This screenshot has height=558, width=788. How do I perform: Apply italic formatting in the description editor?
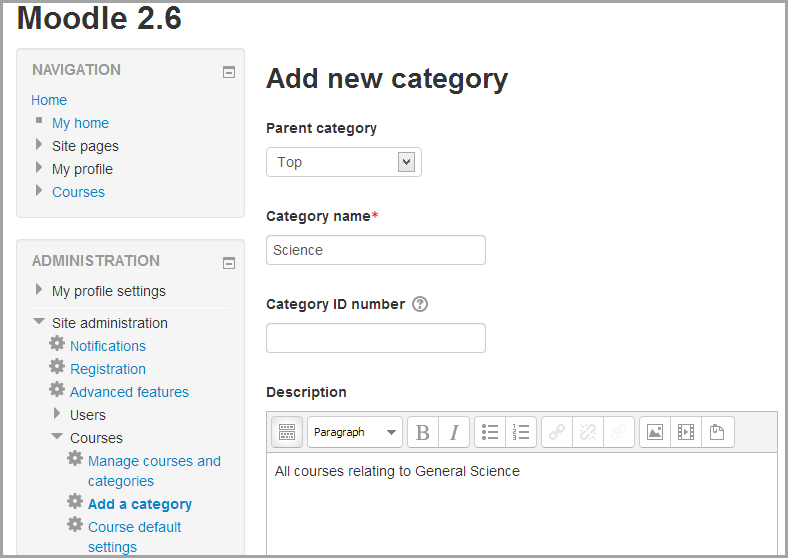(453, 432)
